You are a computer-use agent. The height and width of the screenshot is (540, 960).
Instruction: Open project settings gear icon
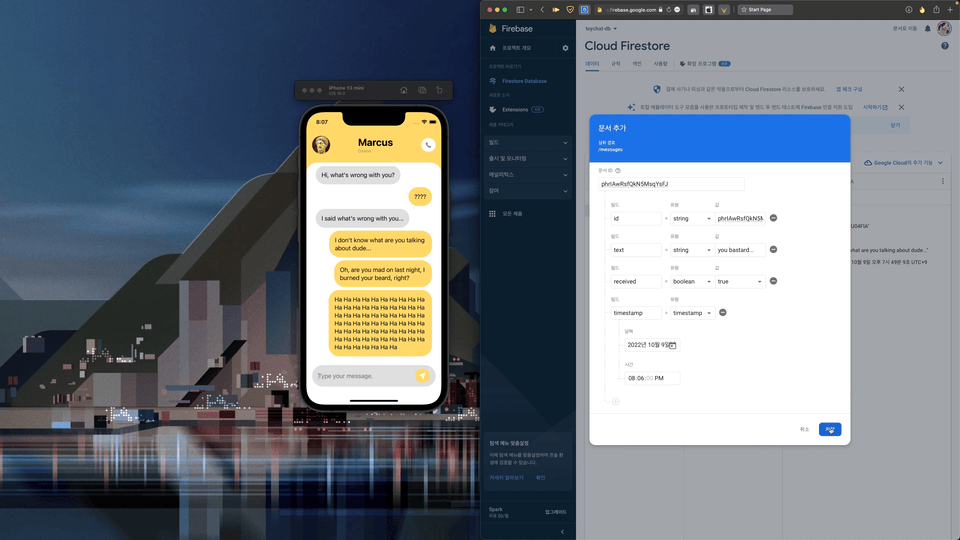click(x=565, y=48)
